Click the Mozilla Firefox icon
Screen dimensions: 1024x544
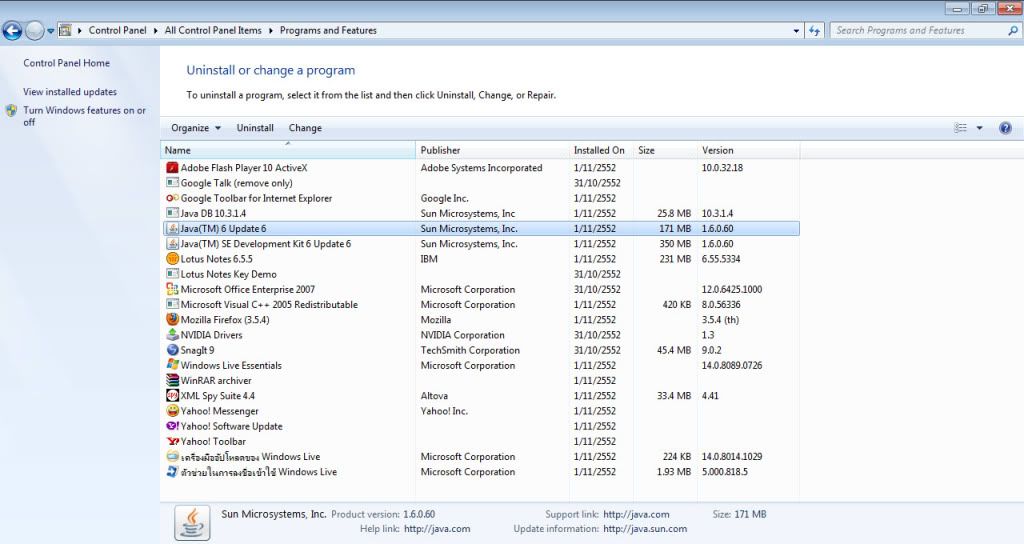coord(172,319)
